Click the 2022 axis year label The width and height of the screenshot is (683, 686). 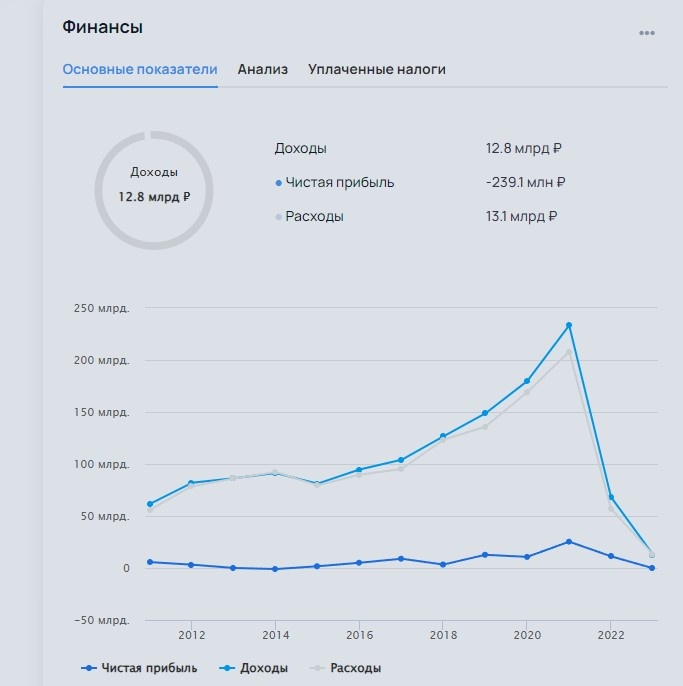pos(611,635)
